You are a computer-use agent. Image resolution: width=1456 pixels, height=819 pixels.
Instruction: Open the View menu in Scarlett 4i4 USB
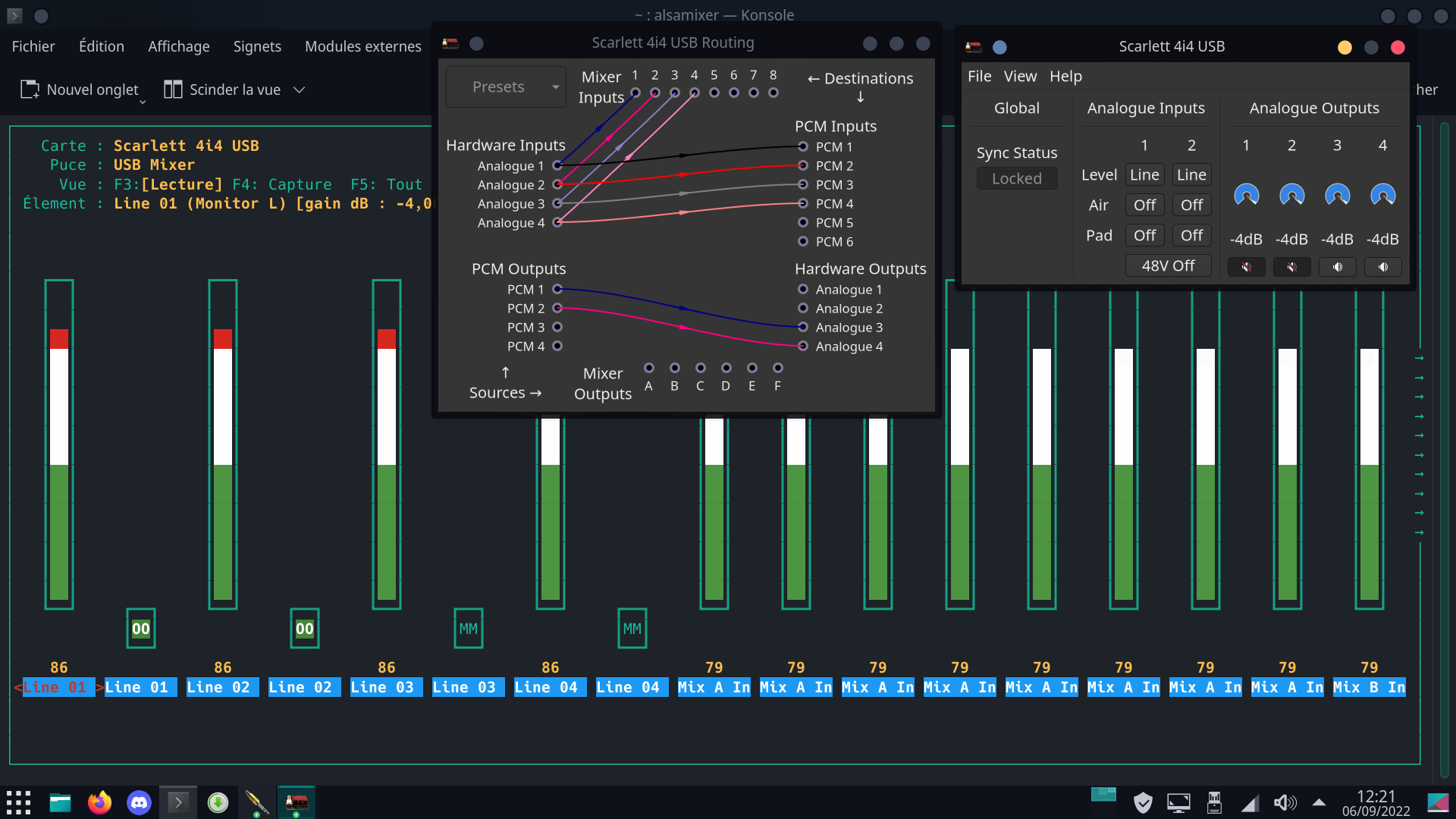(x=1020, y=76)
